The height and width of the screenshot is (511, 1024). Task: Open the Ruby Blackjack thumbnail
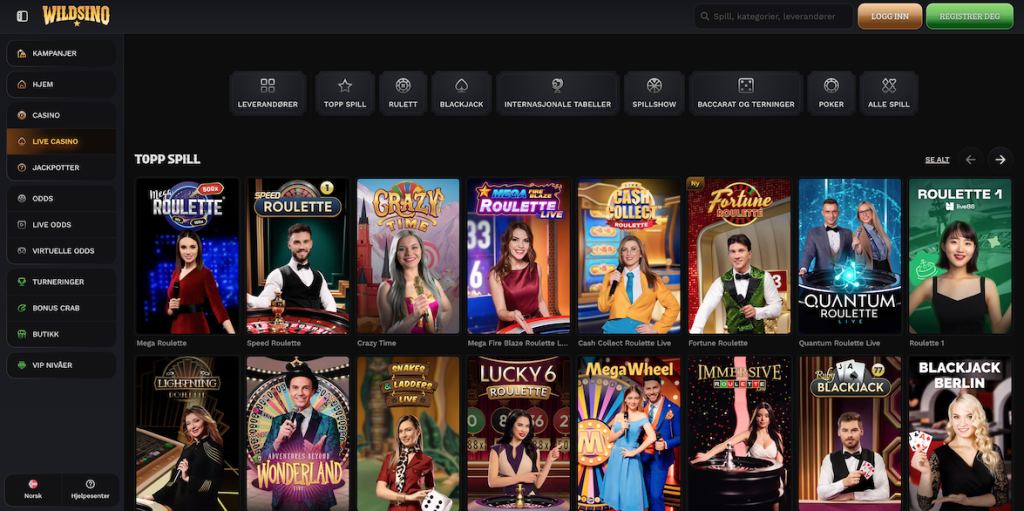[850, 433]
